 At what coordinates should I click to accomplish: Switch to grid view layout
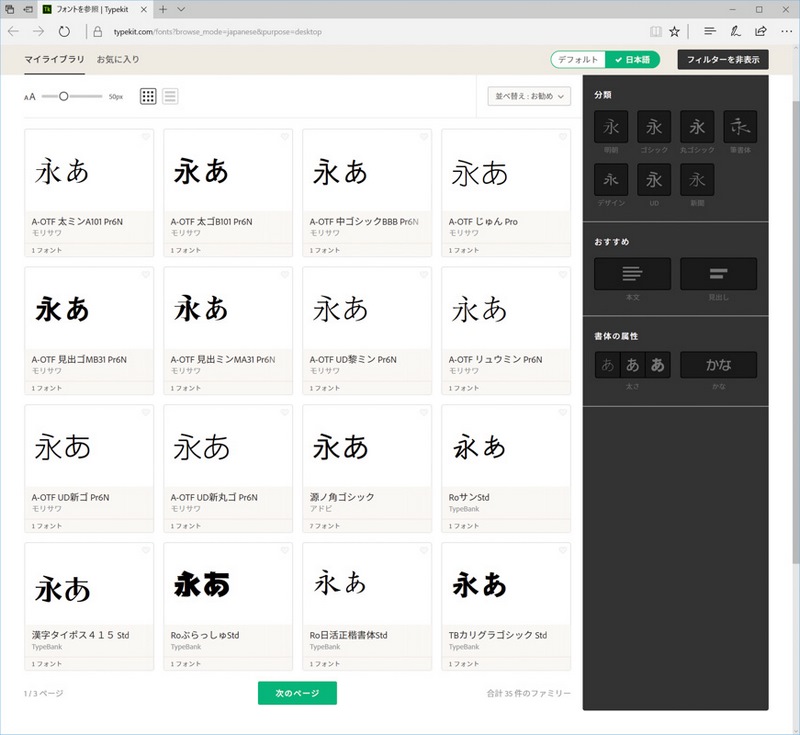click(145, 96)
